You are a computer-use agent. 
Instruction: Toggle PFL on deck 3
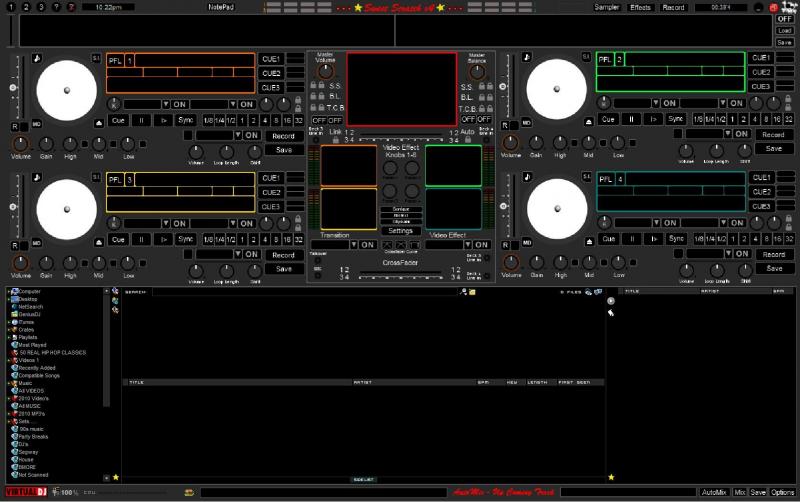(115, 180)
